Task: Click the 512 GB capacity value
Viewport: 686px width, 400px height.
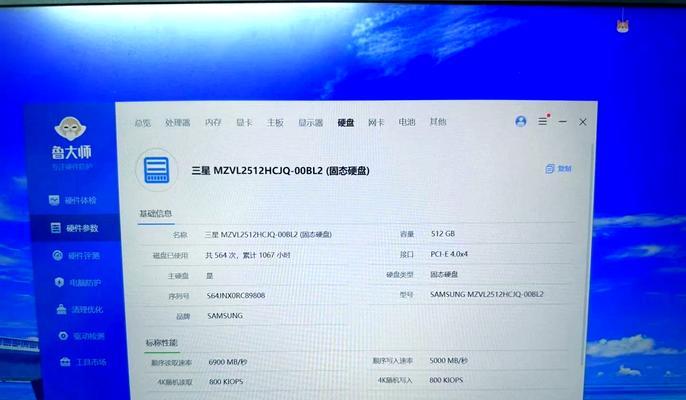Action: pos(443,234)
